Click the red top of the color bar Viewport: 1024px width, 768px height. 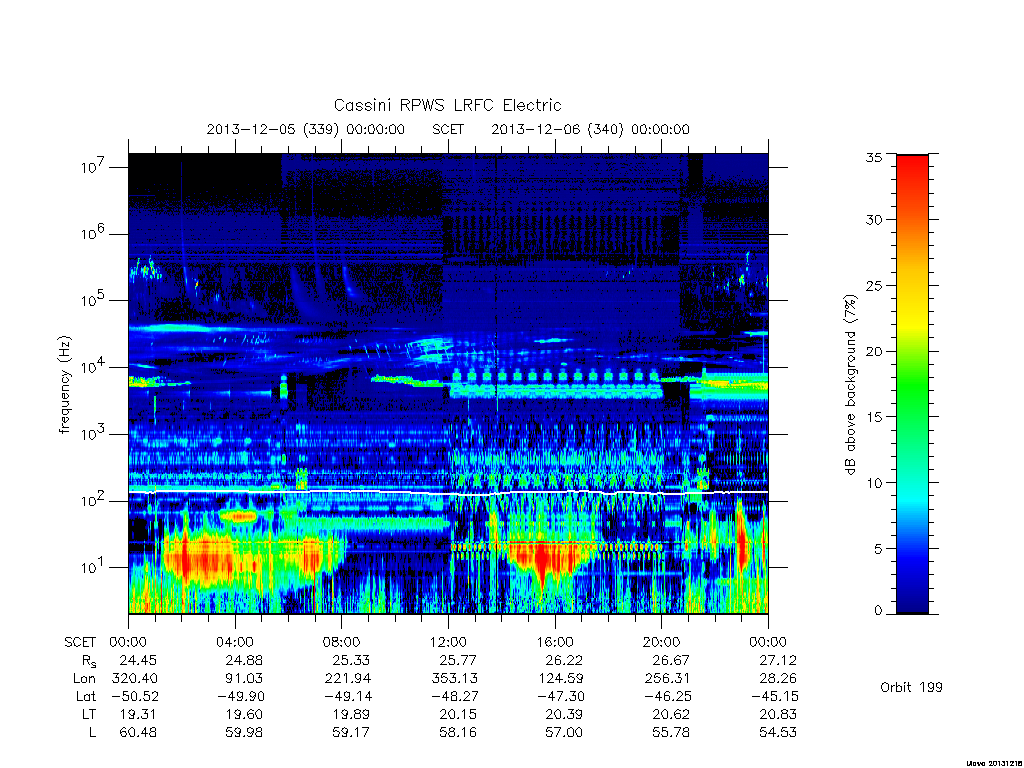[912, 170]
